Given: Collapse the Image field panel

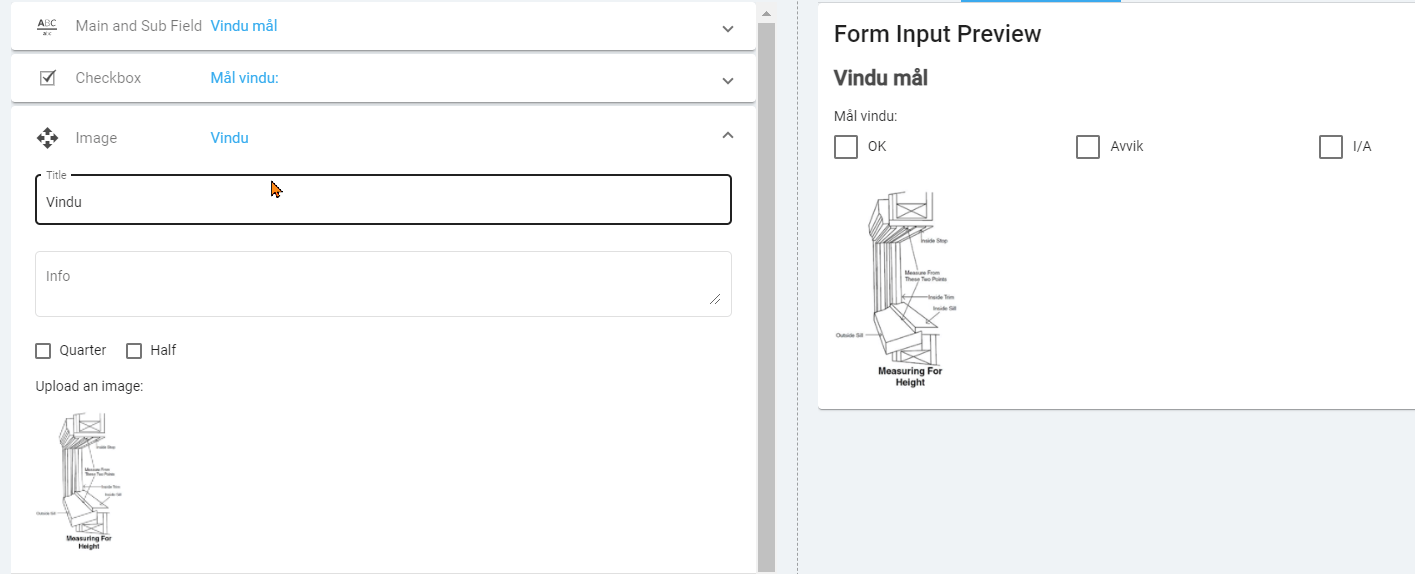Looking at the screenshot, I should coord(728,136).
